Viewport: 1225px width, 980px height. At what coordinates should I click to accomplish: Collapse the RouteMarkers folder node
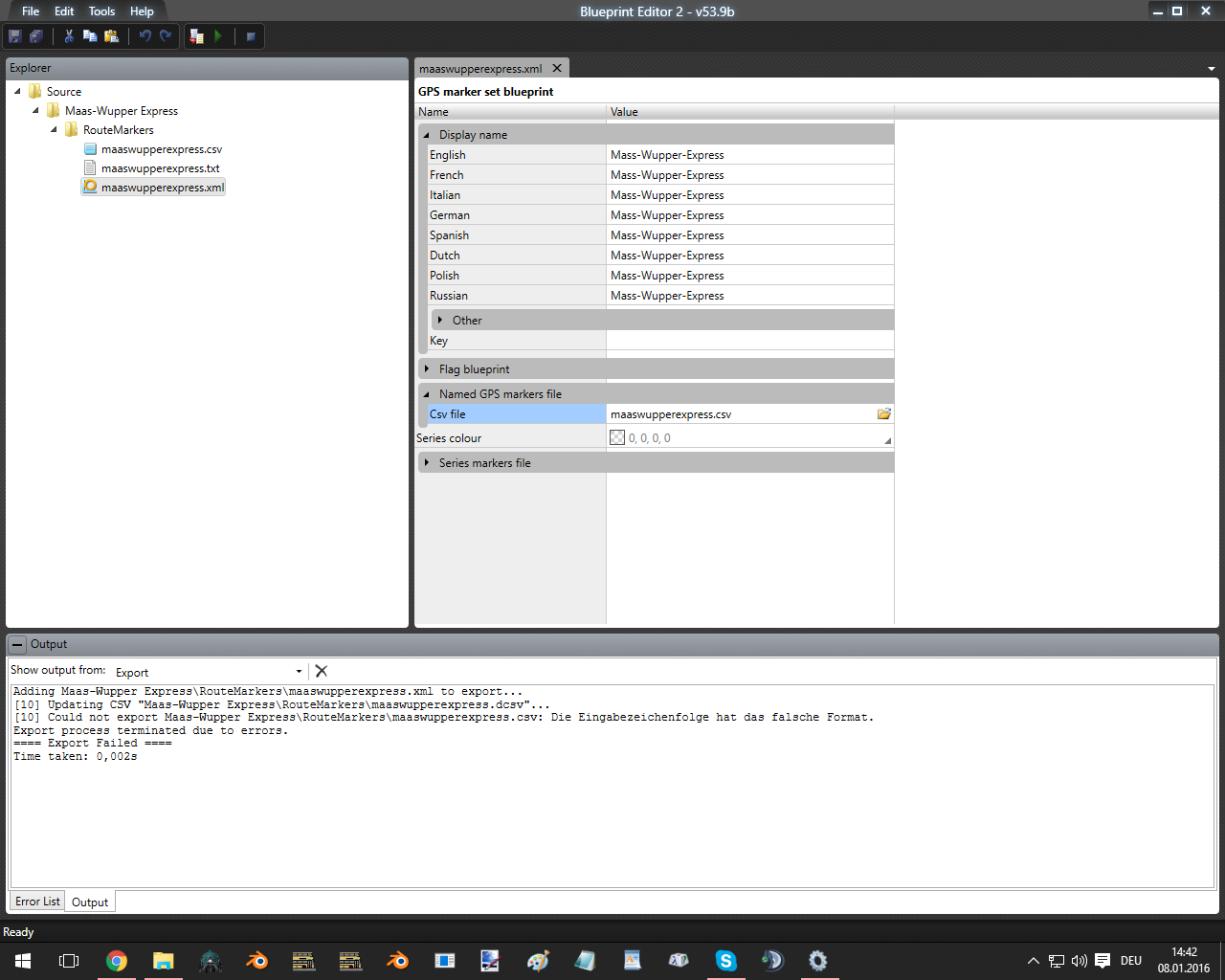coord(54,130)
